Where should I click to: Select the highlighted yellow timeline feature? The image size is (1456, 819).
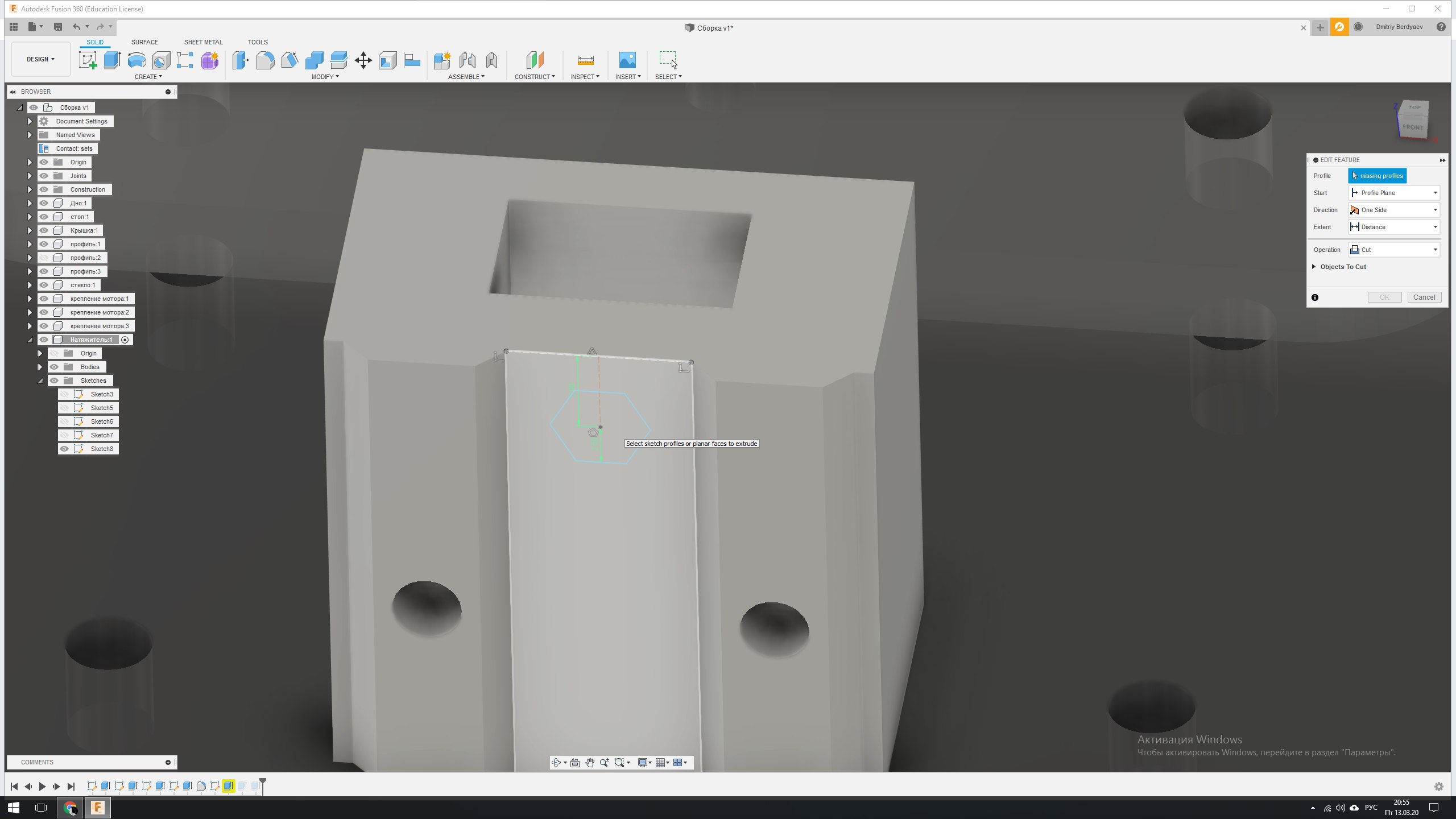228,786
